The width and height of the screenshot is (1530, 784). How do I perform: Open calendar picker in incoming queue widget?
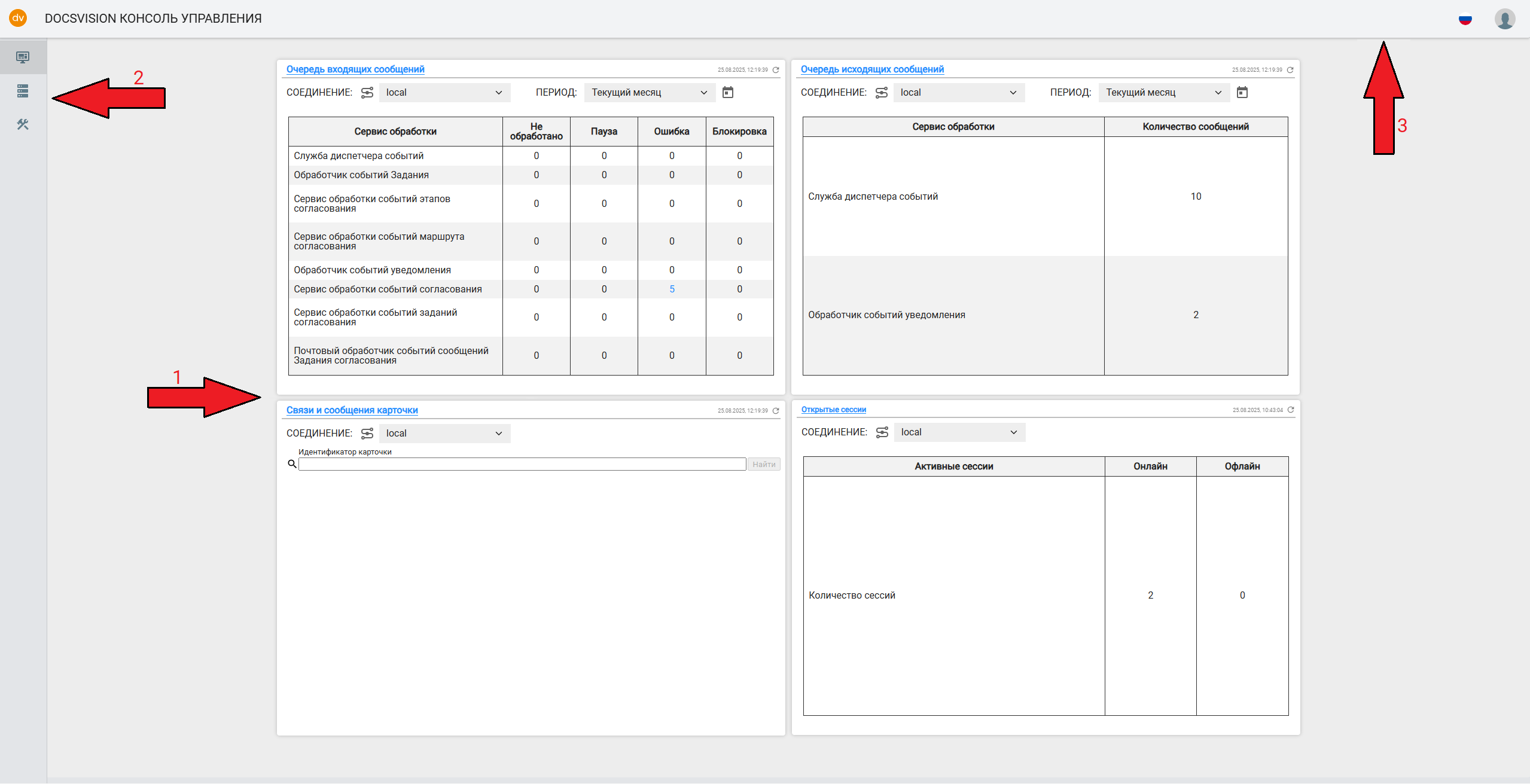pos(727,93)
